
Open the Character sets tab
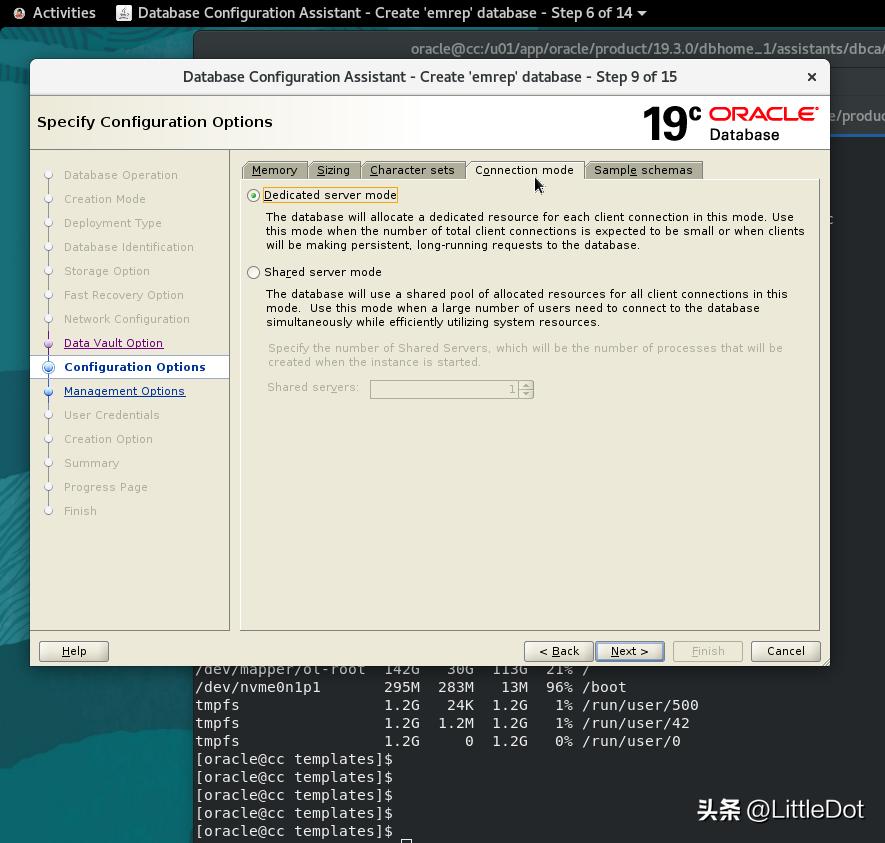(x=412, y=170)
